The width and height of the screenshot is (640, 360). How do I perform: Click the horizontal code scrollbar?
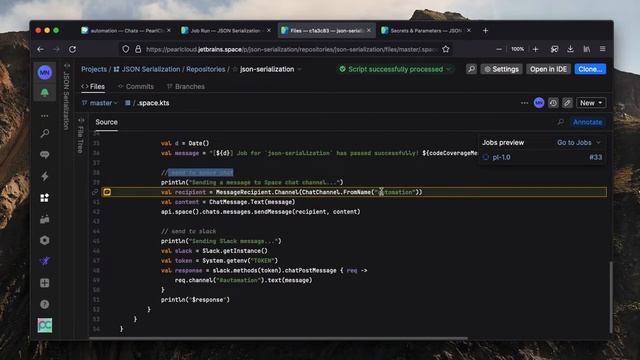click(x=278, y=338)
